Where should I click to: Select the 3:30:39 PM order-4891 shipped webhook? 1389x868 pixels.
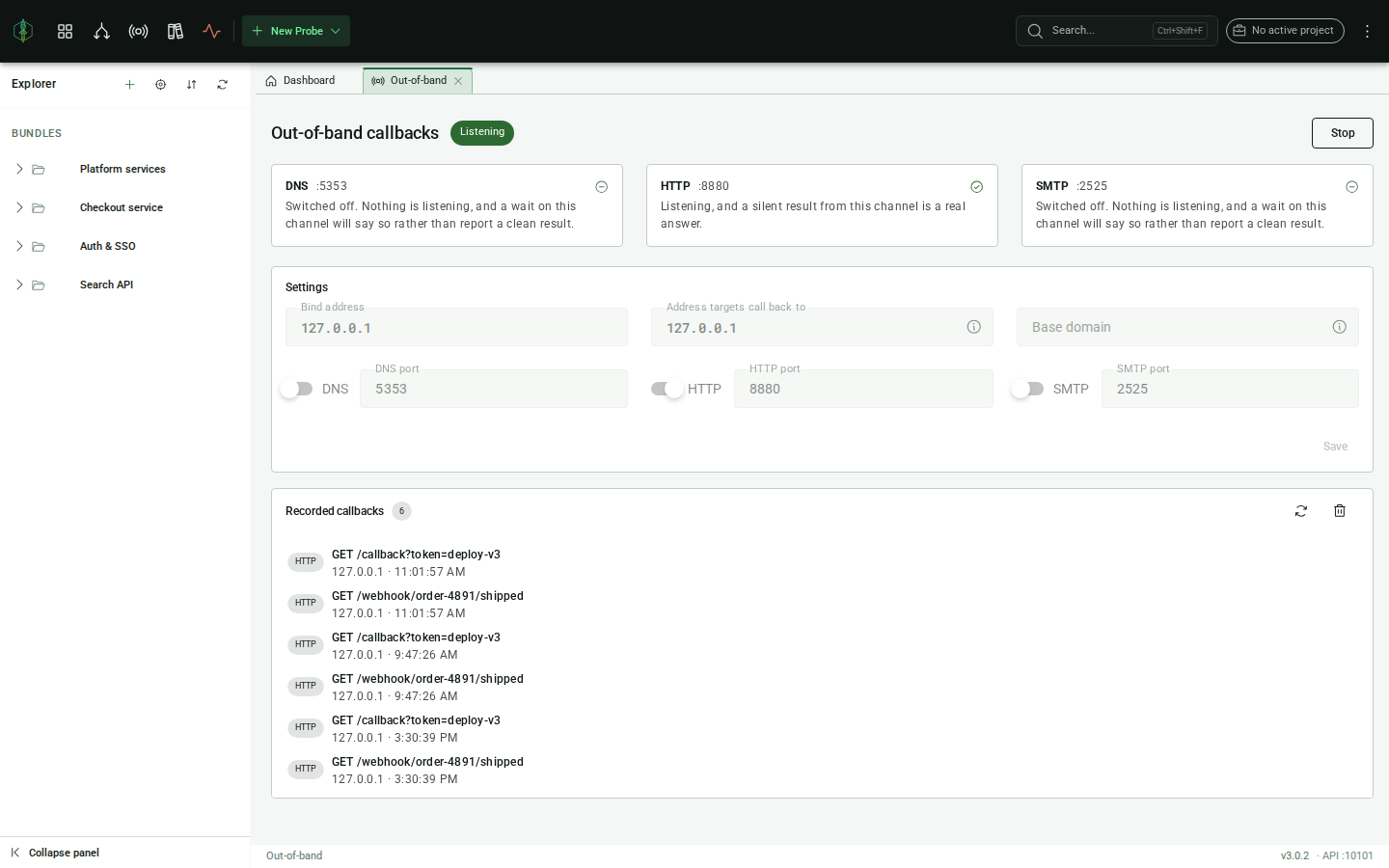pyautogui.click(x=822, y=771)
